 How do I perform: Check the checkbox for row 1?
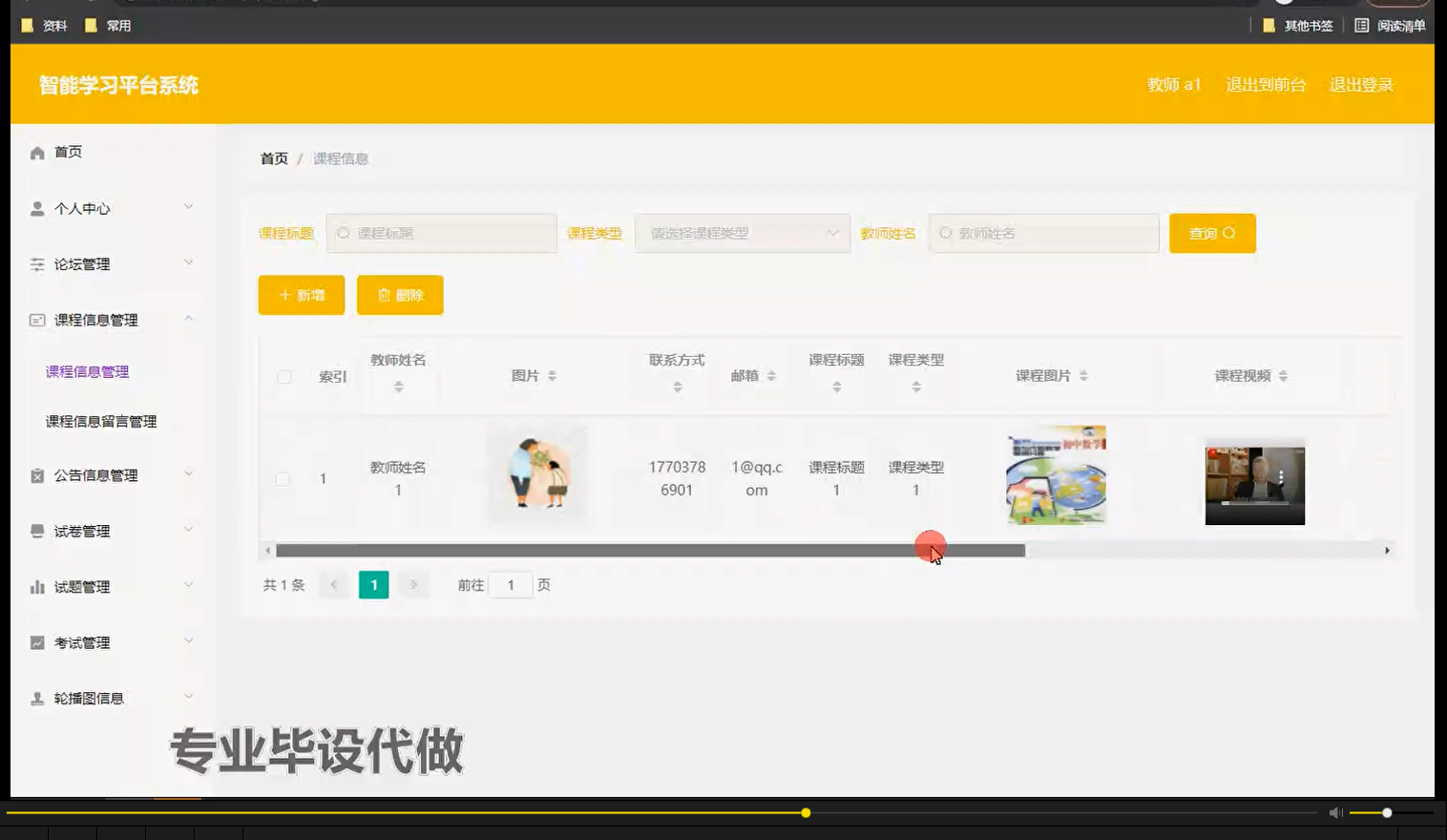point(283,478)
